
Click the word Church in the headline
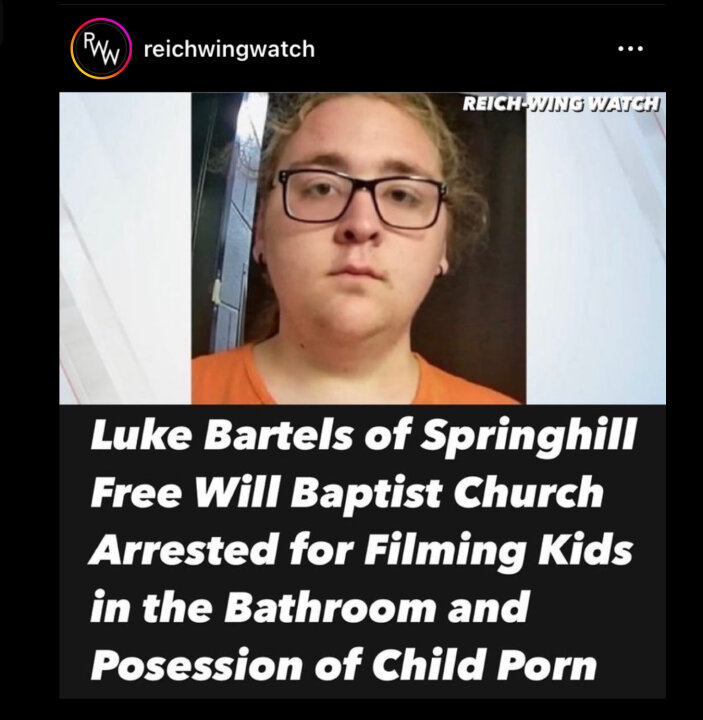tap(528, 492)
